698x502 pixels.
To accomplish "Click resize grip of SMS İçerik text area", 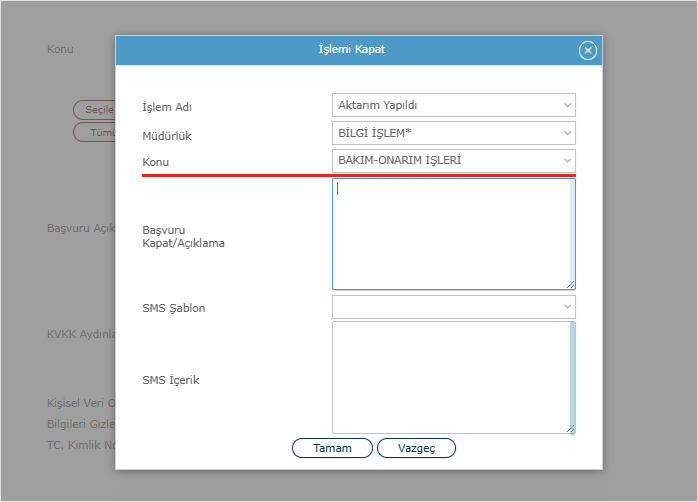I will click(570, 428).
